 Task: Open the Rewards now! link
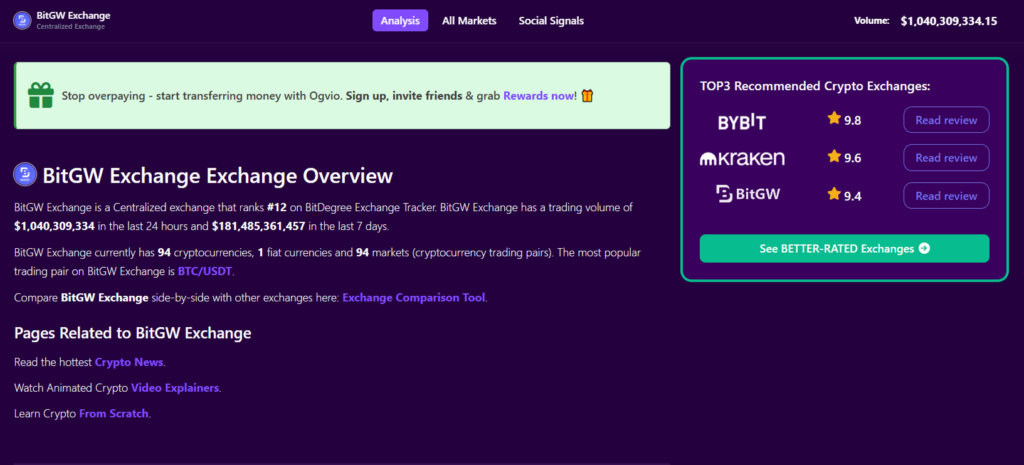tap(539, 96)
